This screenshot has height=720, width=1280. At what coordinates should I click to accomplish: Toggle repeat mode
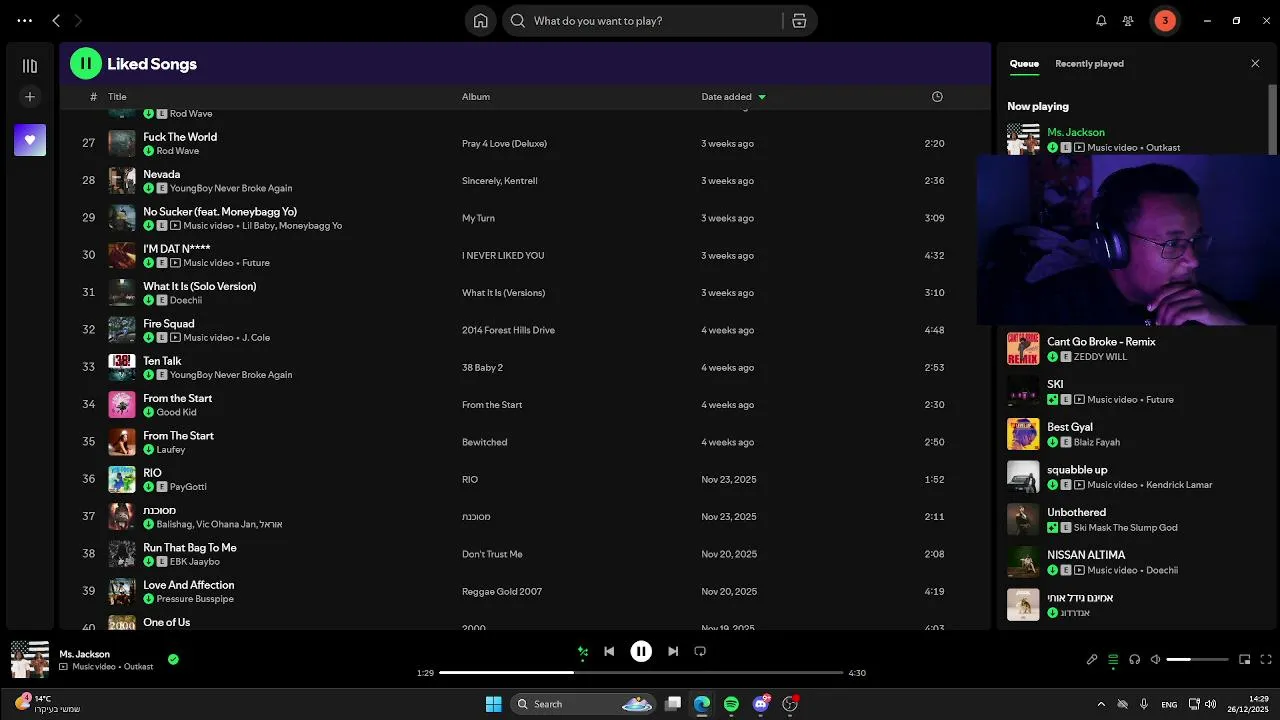(x=700, y=651)
